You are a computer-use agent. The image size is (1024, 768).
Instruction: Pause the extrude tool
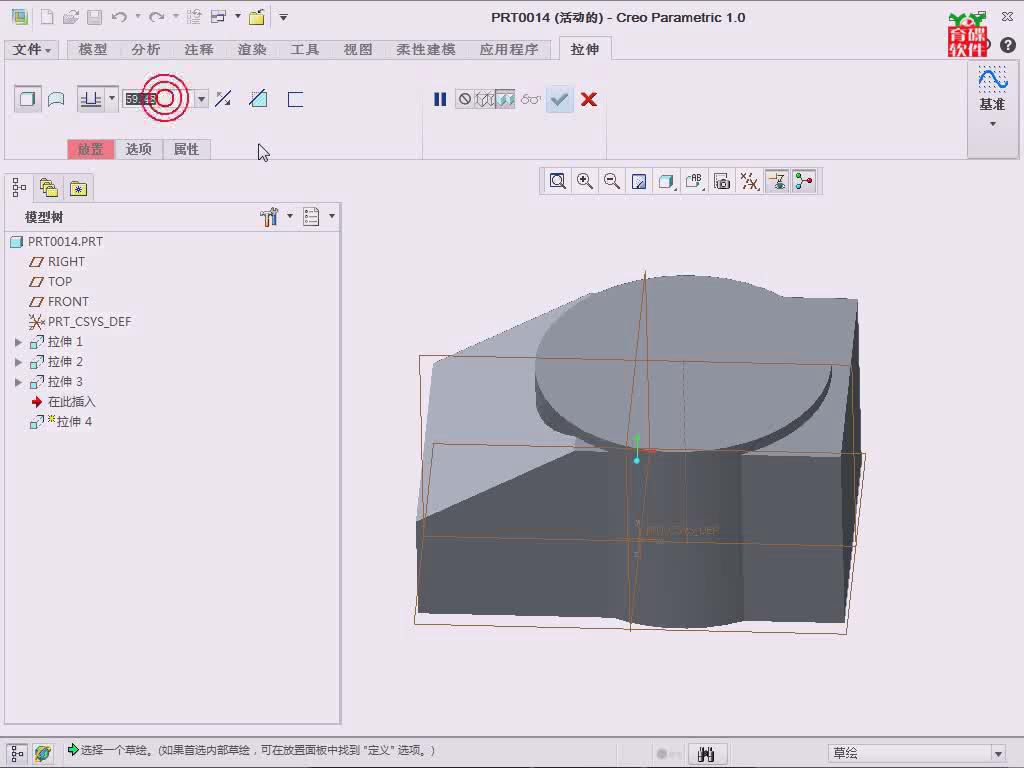440,99
